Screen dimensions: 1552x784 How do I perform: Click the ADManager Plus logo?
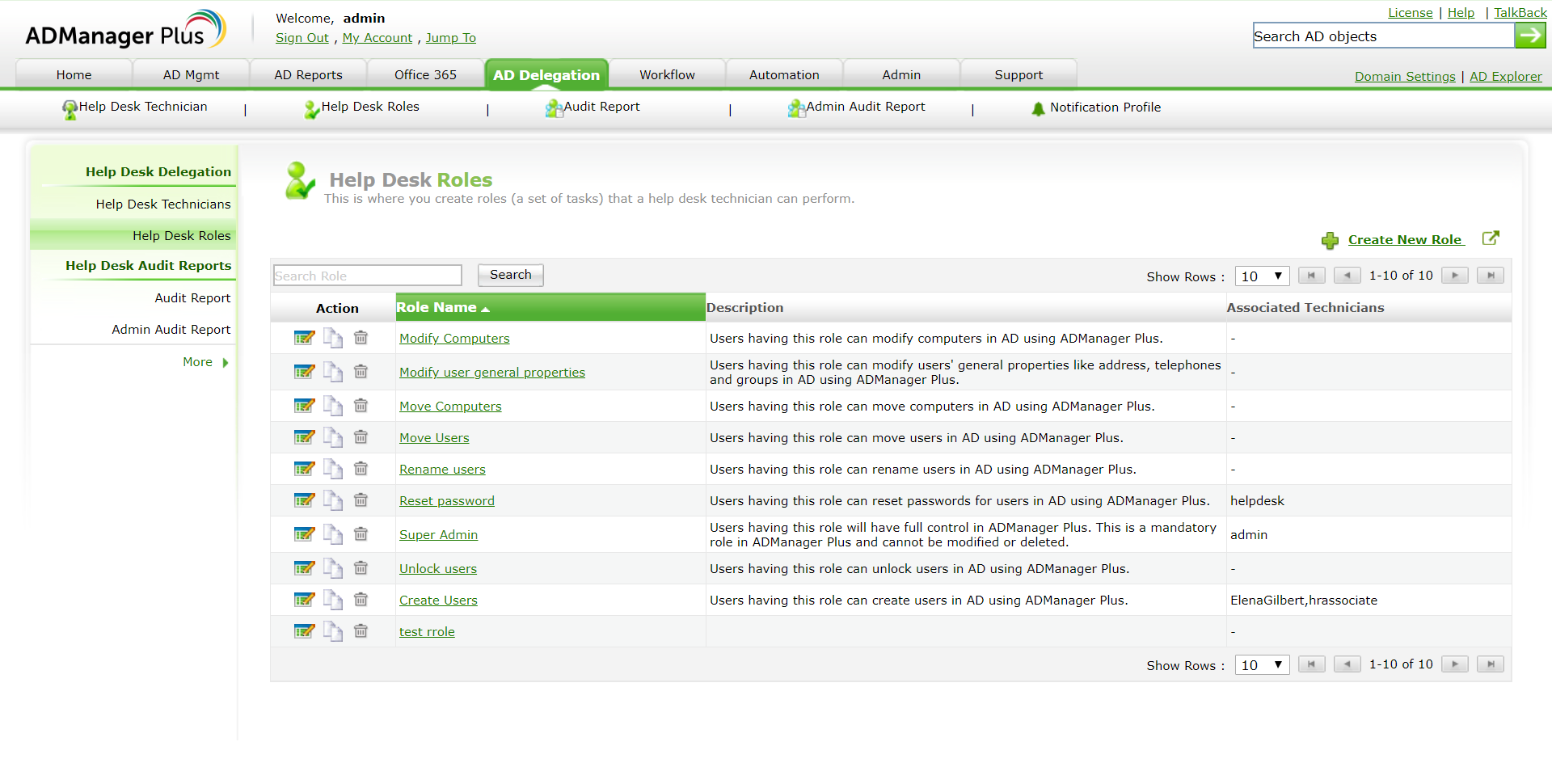pyautogui.click(x=125, y=31)
